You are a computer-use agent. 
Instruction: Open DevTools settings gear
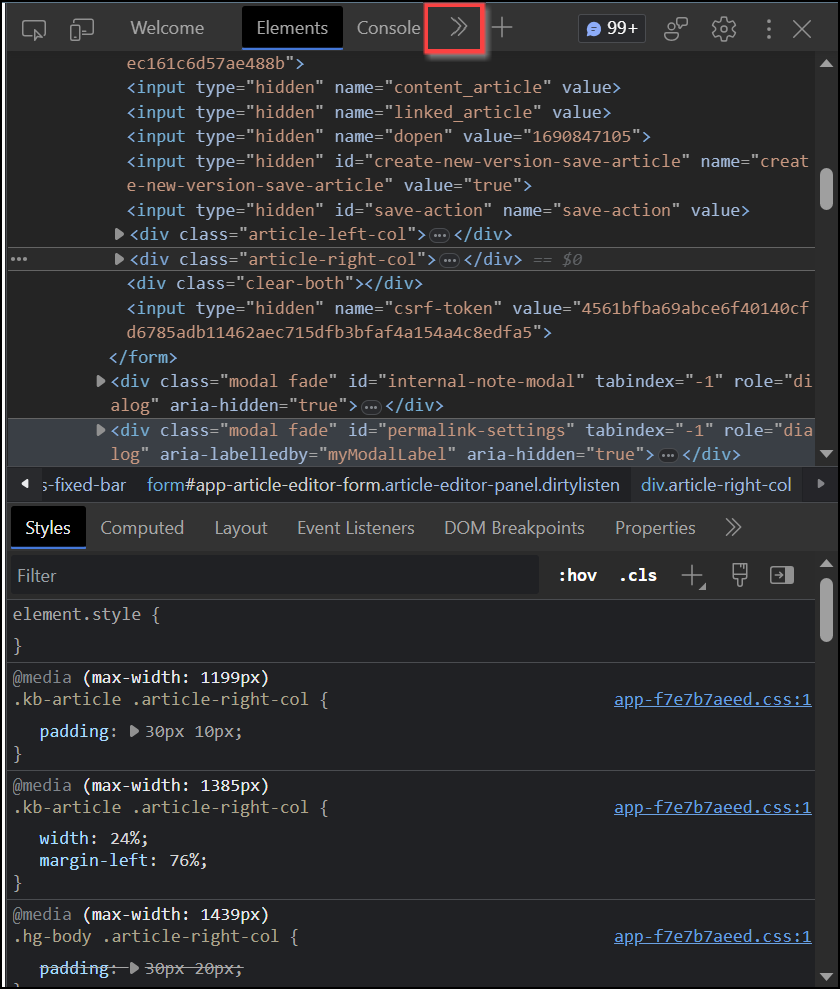(723, 29)
